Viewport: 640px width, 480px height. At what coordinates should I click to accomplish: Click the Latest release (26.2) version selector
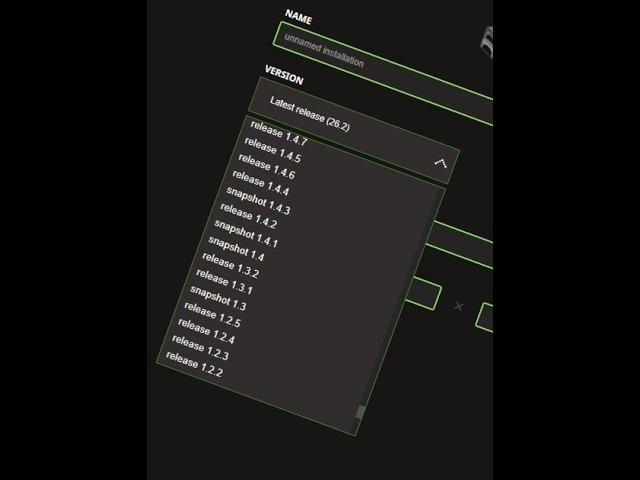354,130
